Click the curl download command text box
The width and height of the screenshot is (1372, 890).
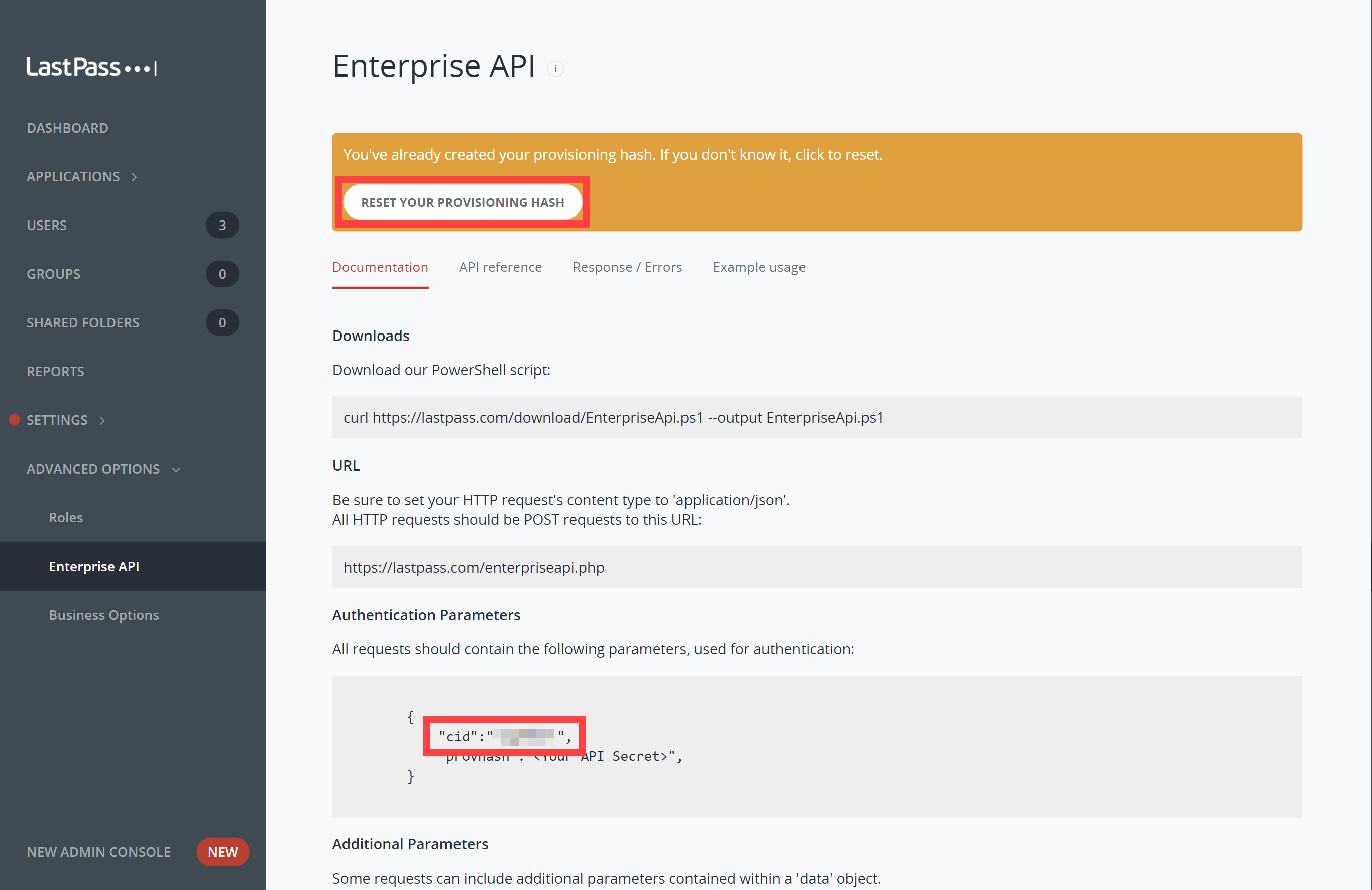[x=613, y=417]
